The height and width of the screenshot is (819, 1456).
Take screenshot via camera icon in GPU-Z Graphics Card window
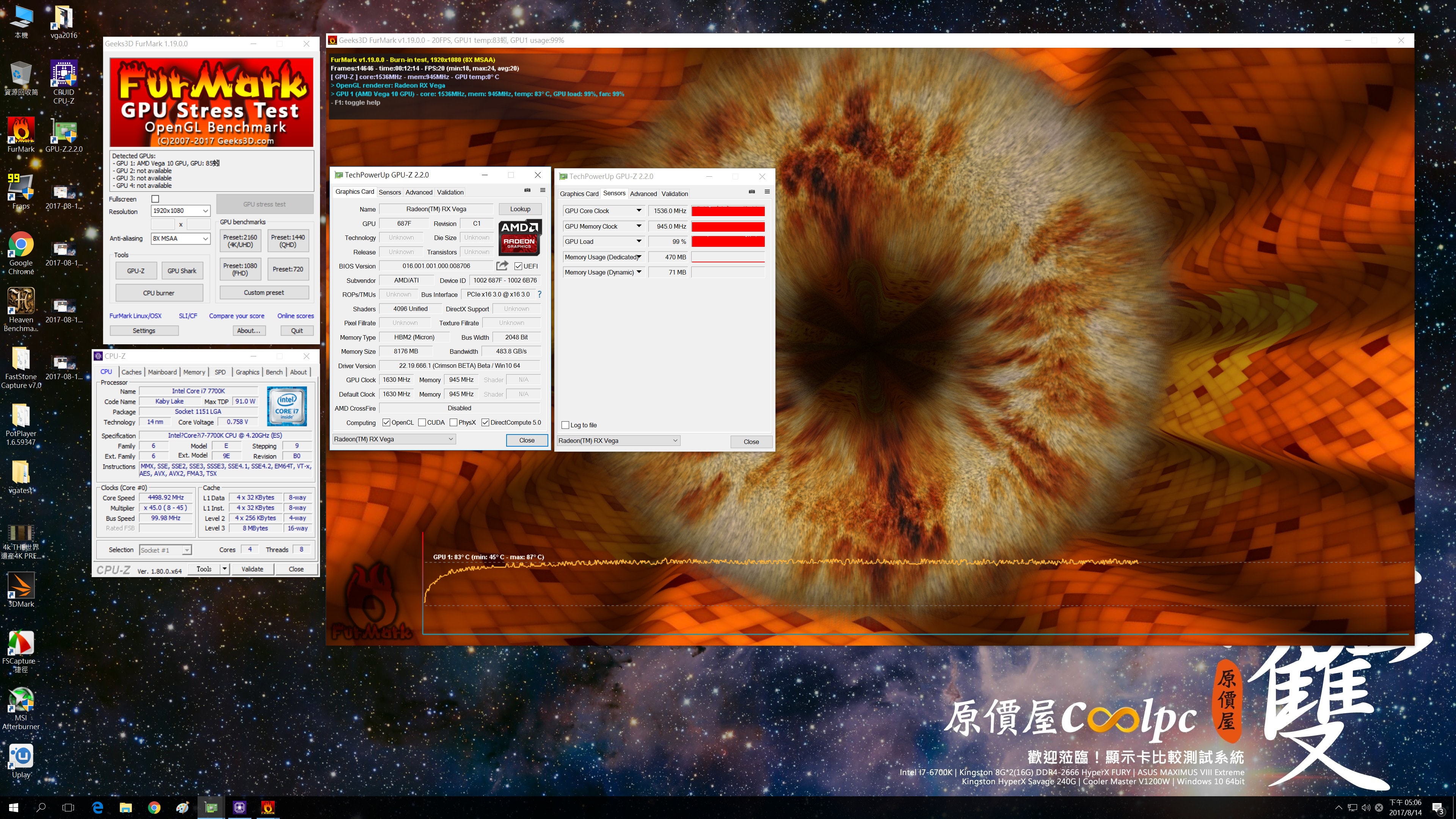click(x=527, y=190)
